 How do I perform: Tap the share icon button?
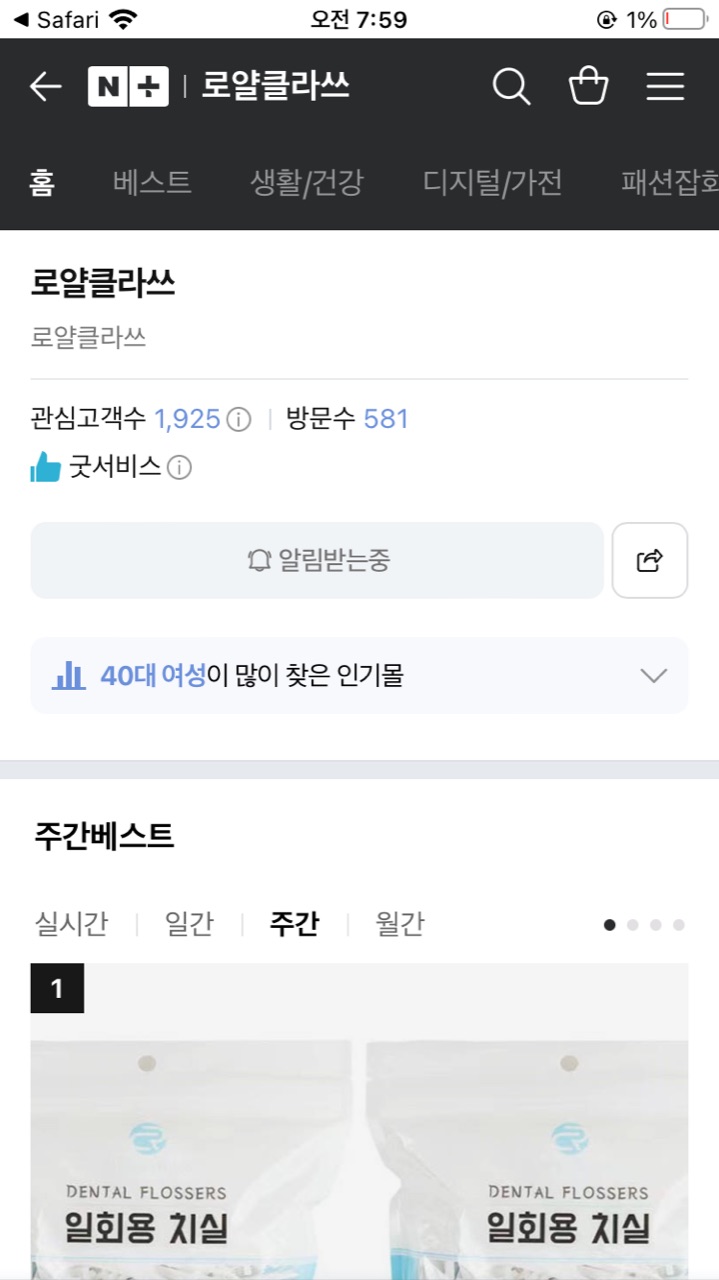pos(650,560)
